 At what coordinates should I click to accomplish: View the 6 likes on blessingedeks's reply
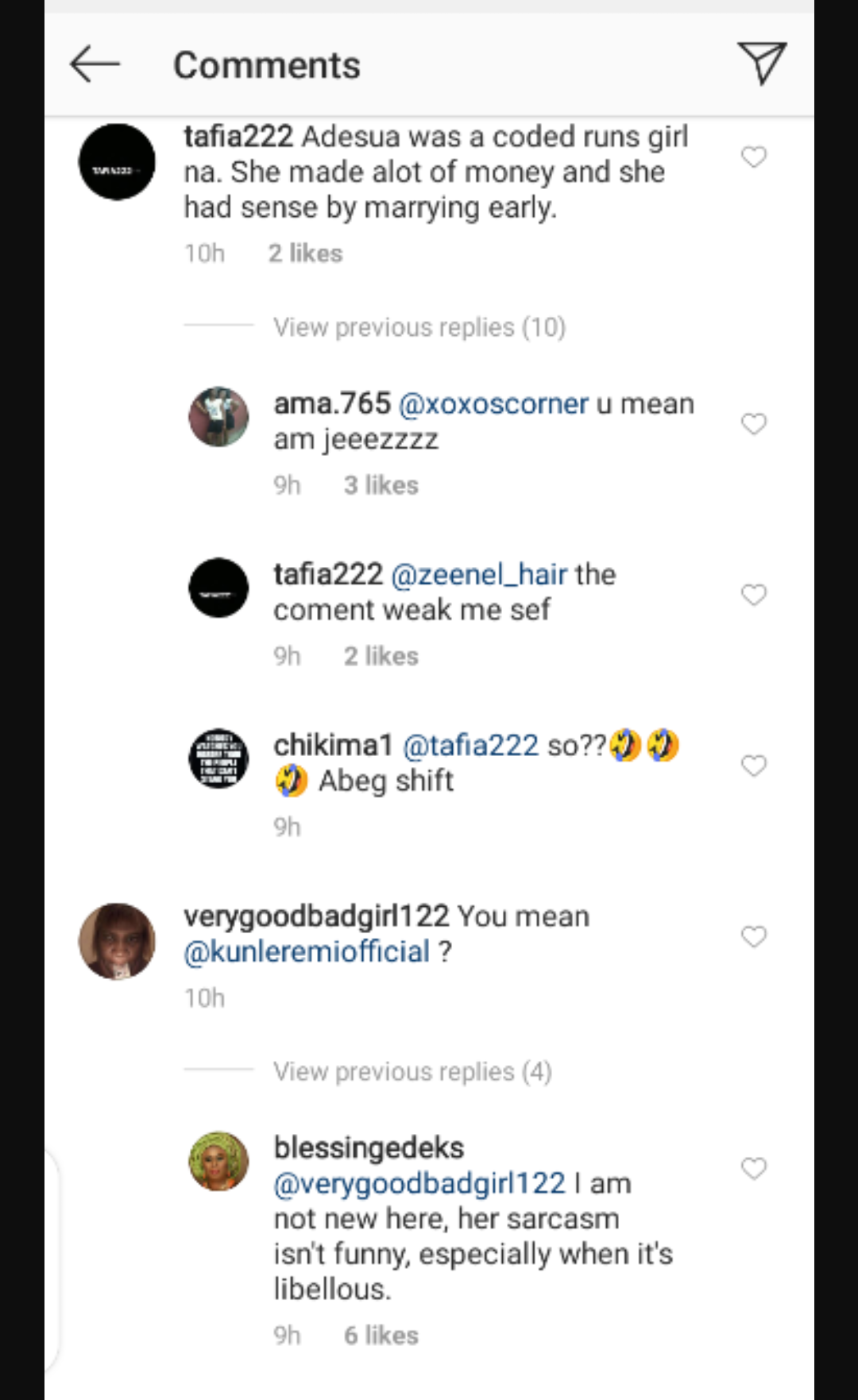(x=381, y=1336)
